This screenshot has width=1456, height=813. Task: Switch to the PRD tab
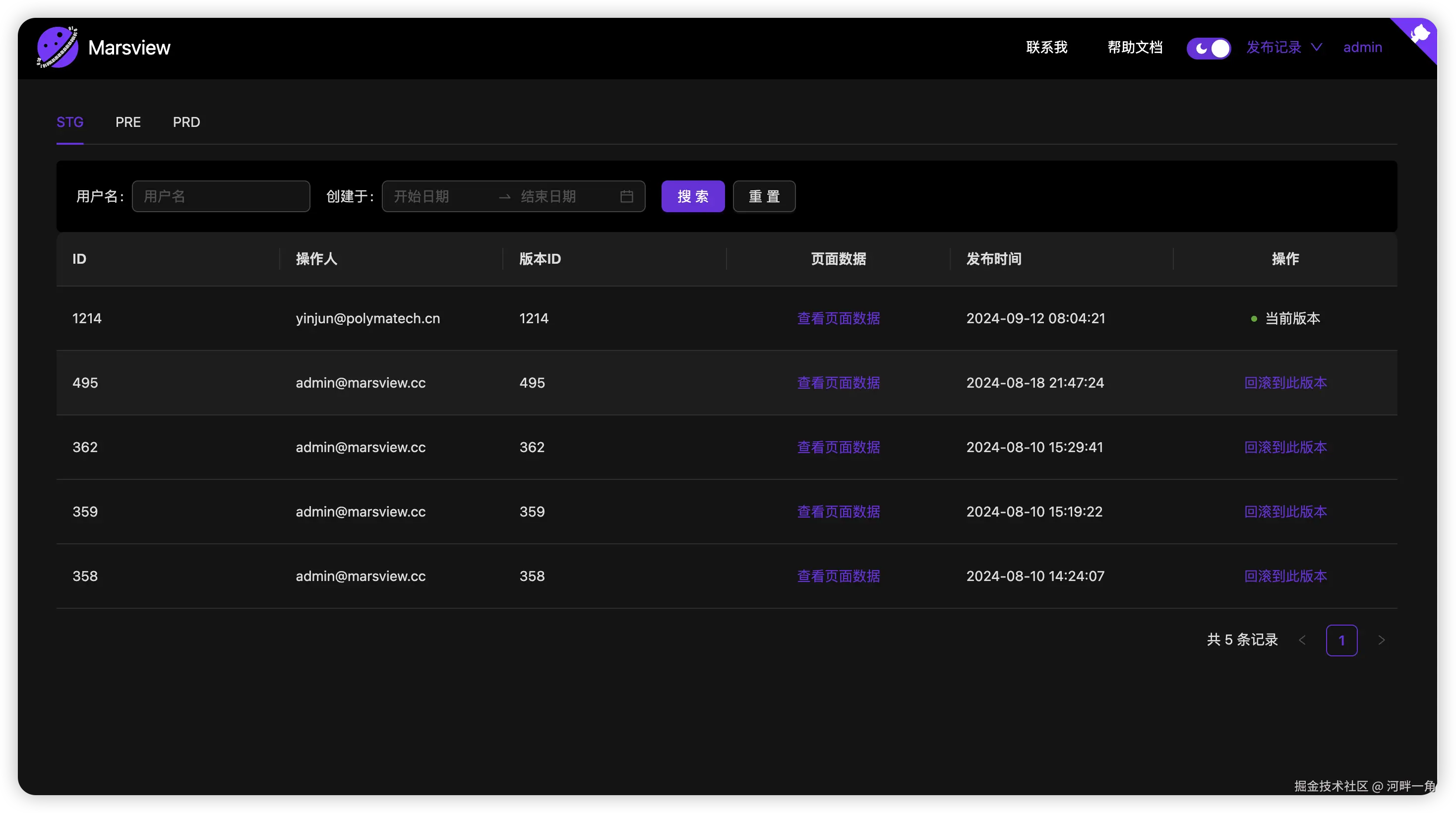pos(186,122)
